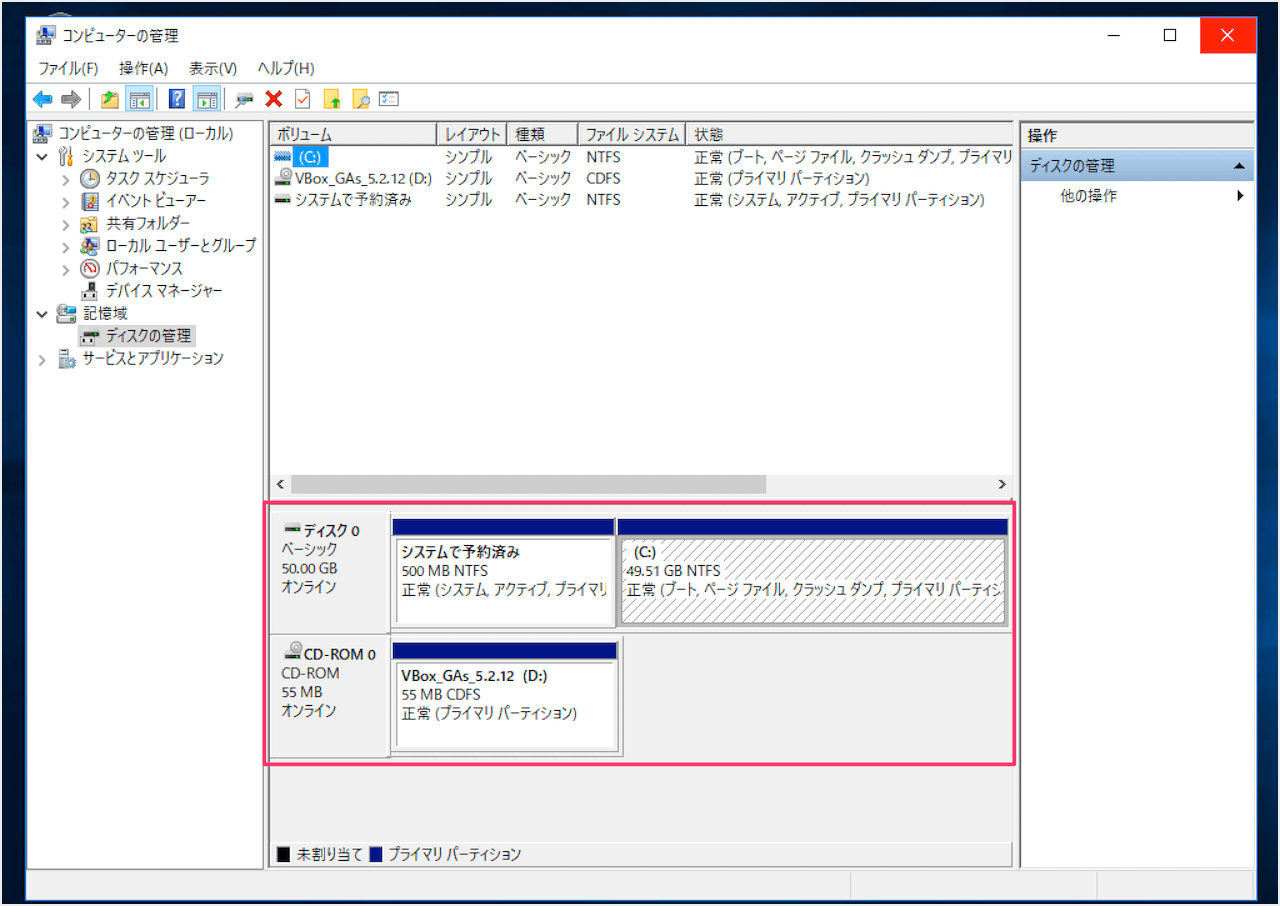1280x906 pixels.
Task: Expand the サービスとアプリケーション node
Action: point(42,359)
